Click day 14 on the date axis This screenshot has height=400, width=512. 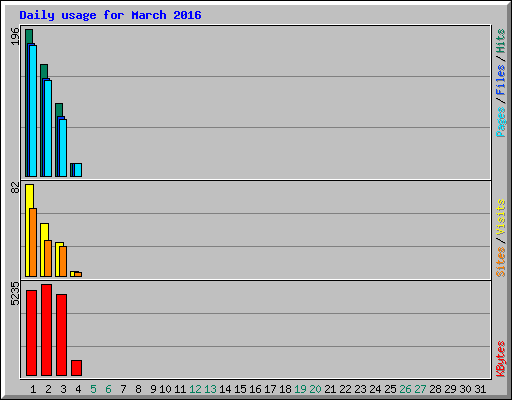pos(225,389)
